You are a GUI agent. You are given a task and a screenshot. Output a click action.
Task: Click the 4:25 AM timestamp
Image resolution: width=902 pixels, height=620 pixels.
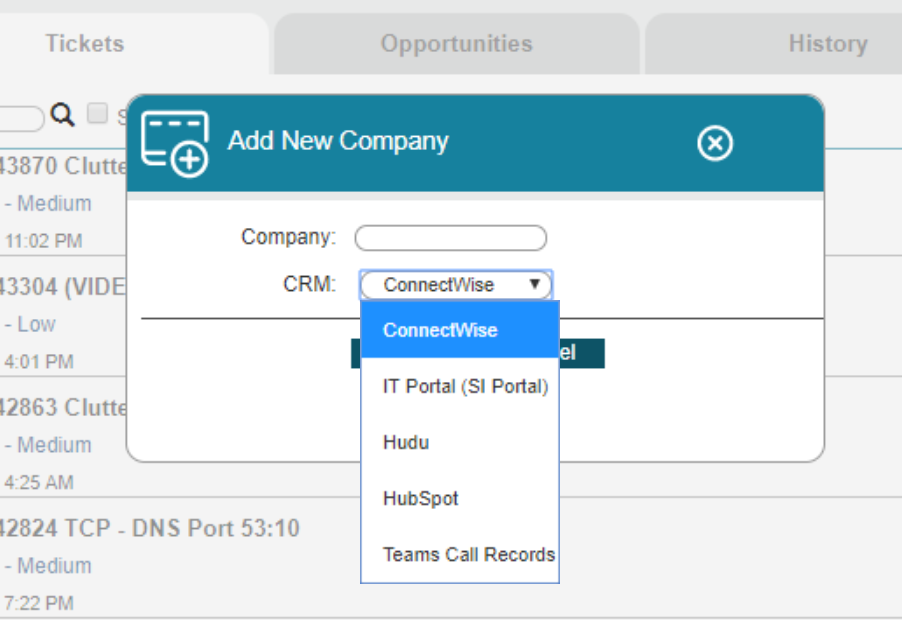(x=39, y=482)
